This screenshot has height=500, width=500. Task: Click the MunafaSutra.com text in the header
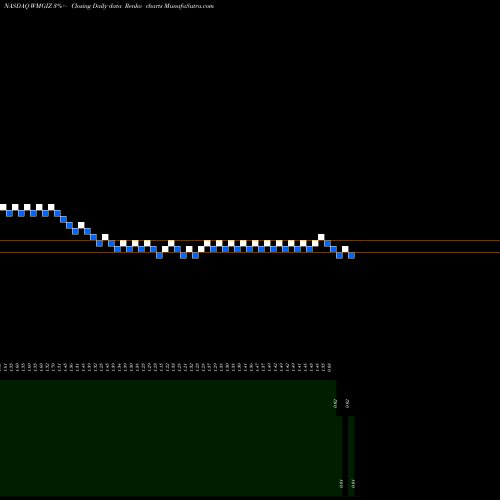[189, 6]
